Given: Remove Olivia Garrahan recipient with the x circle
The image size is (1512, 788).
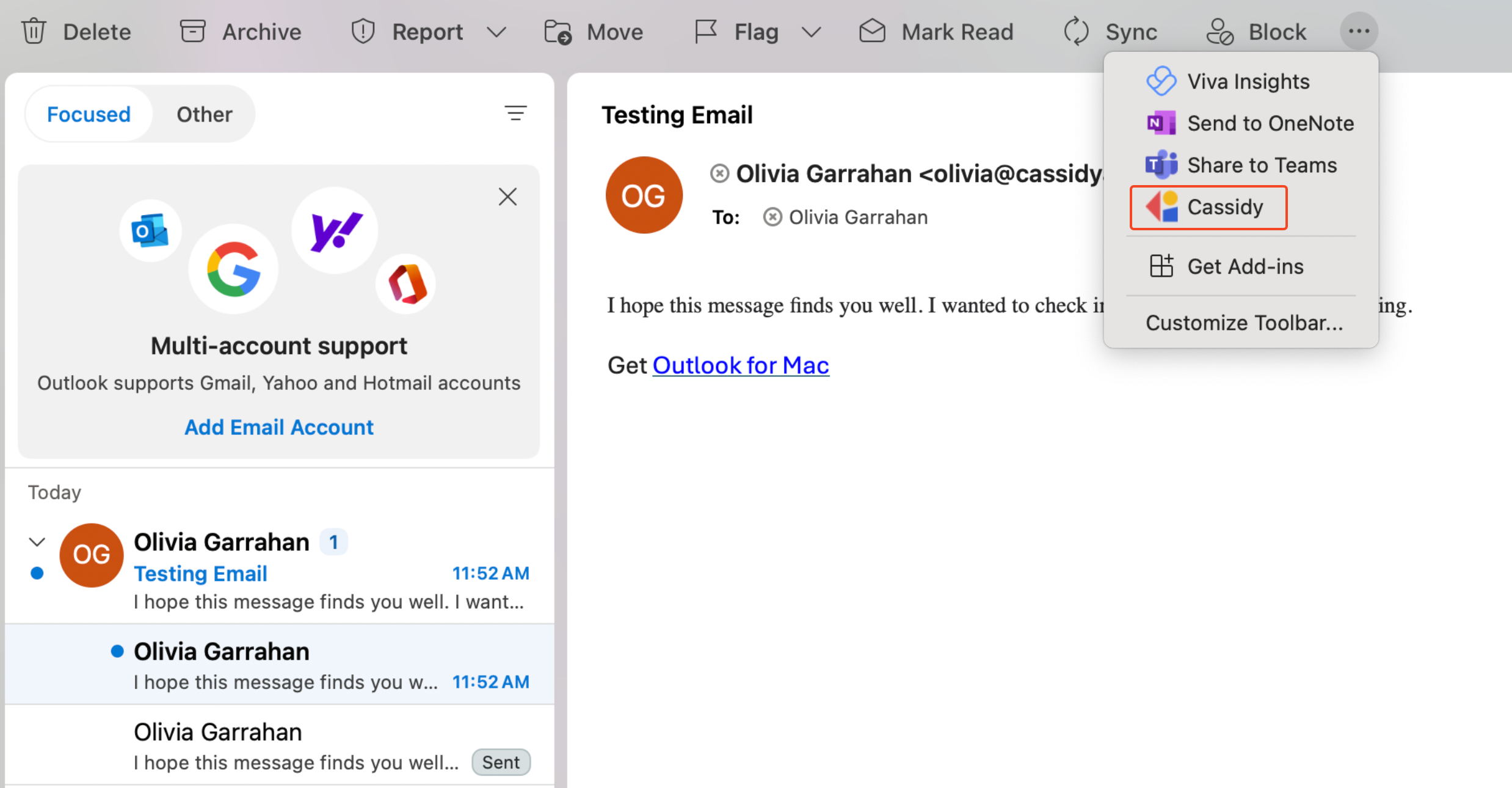Looking at the screenshot, I should click(x=772, y=217).
